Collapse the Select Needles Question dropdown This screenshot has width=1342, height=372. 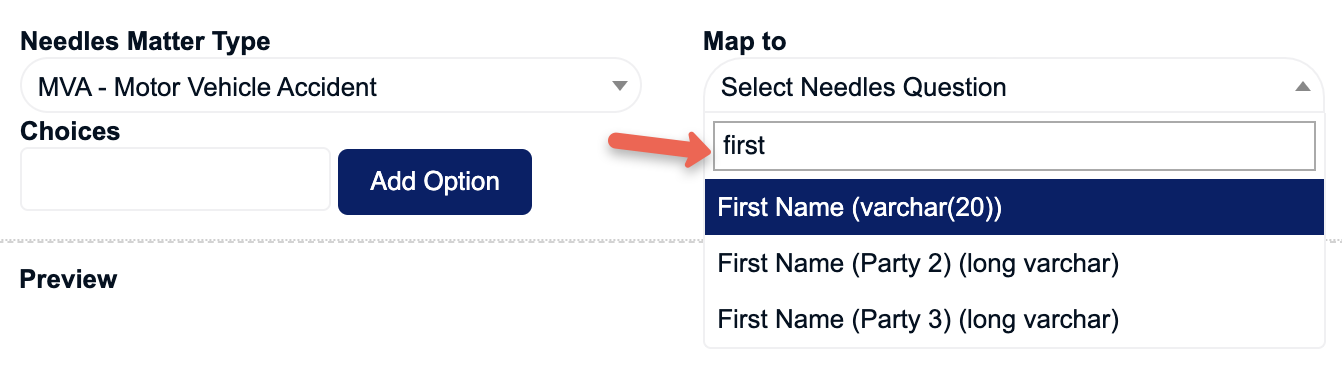1014,87
